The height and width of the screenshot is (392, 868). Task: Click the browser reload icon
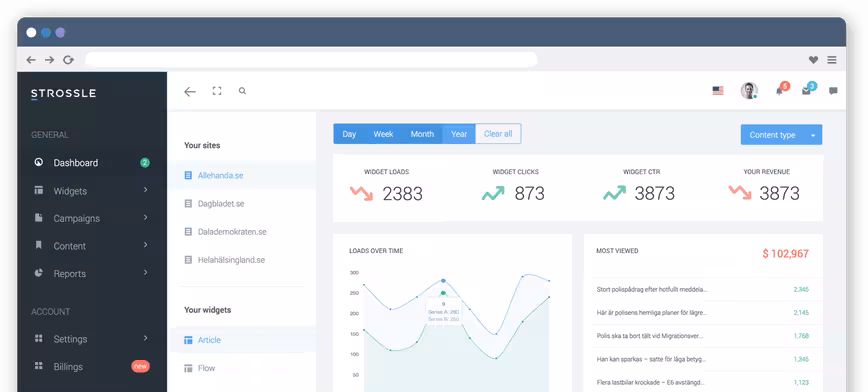click(x=68, y=60)
